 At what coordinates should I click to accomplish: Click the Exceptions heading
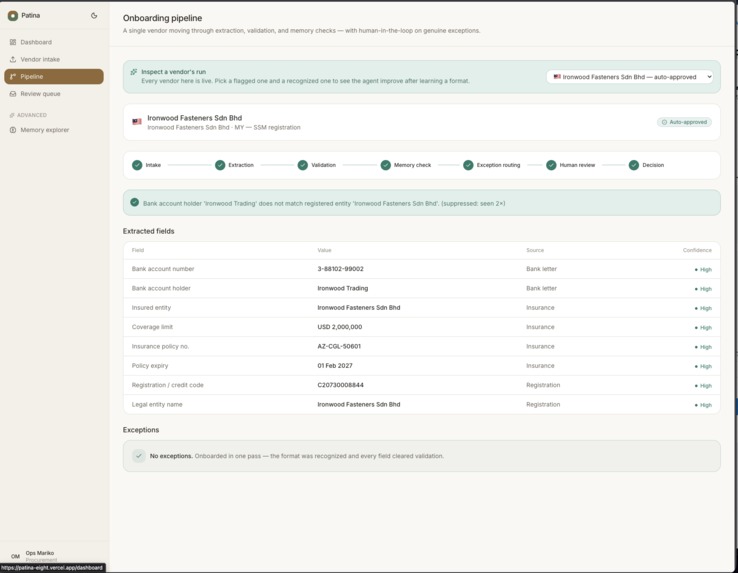(141, 430)
